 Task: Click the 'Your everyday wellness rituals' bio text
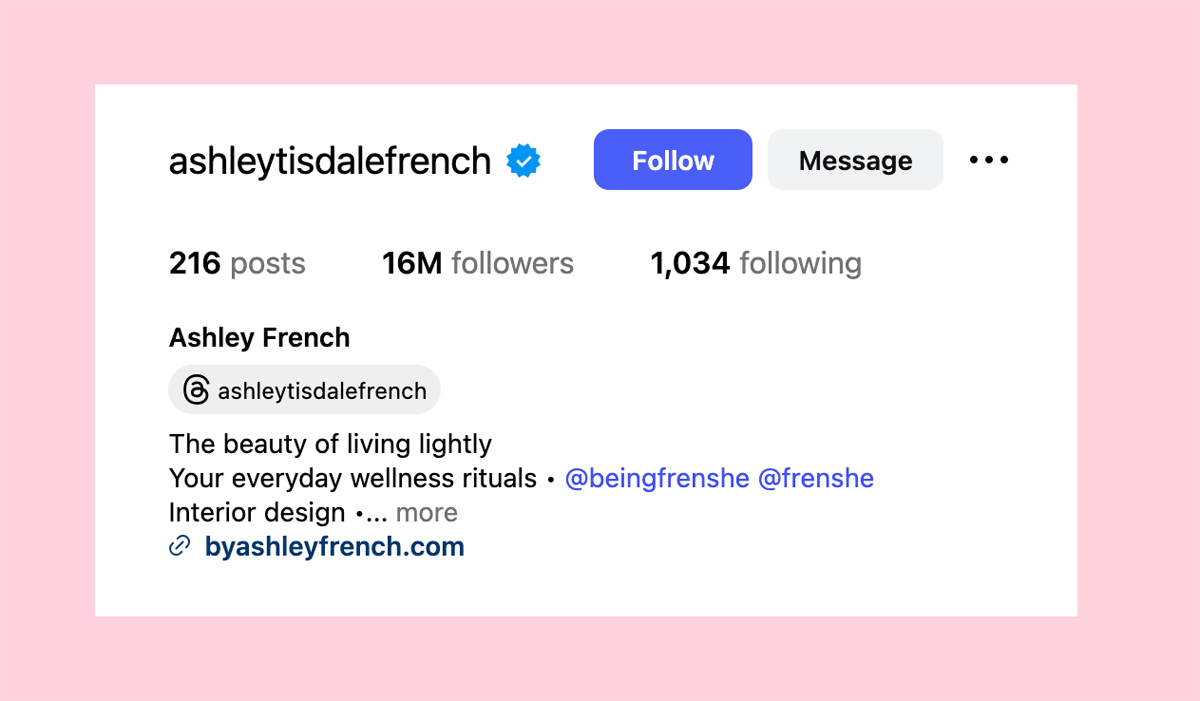[352, 478]
